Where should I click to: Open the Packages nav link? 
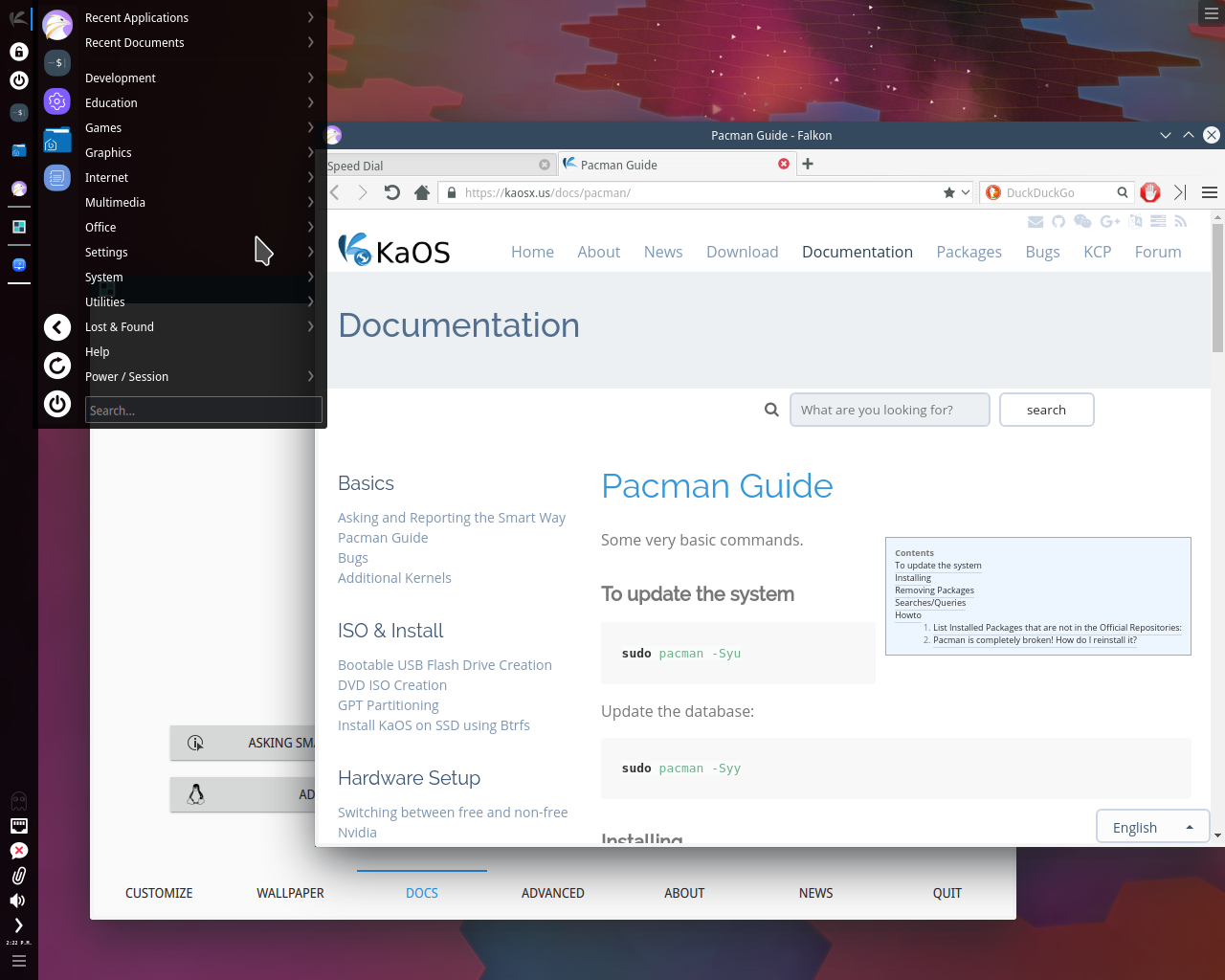coord(969,252)
